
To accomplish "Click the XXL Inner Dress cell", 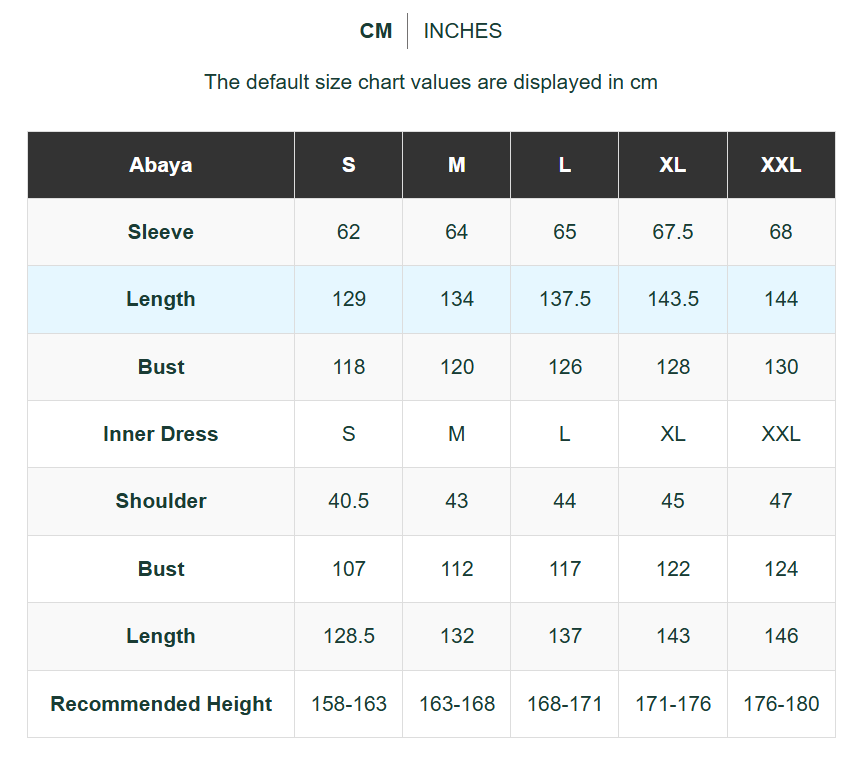I will [781, 434].
